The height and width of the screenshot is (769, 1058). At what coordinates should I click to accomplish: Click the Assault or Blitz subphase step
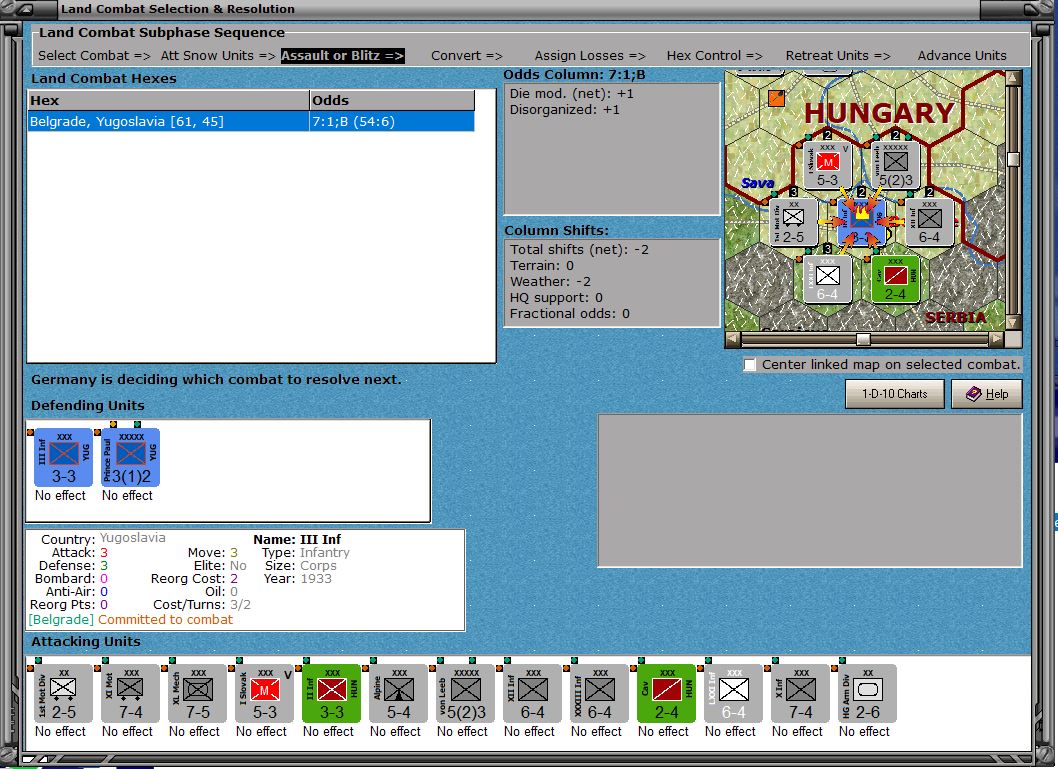click(343, 56)
